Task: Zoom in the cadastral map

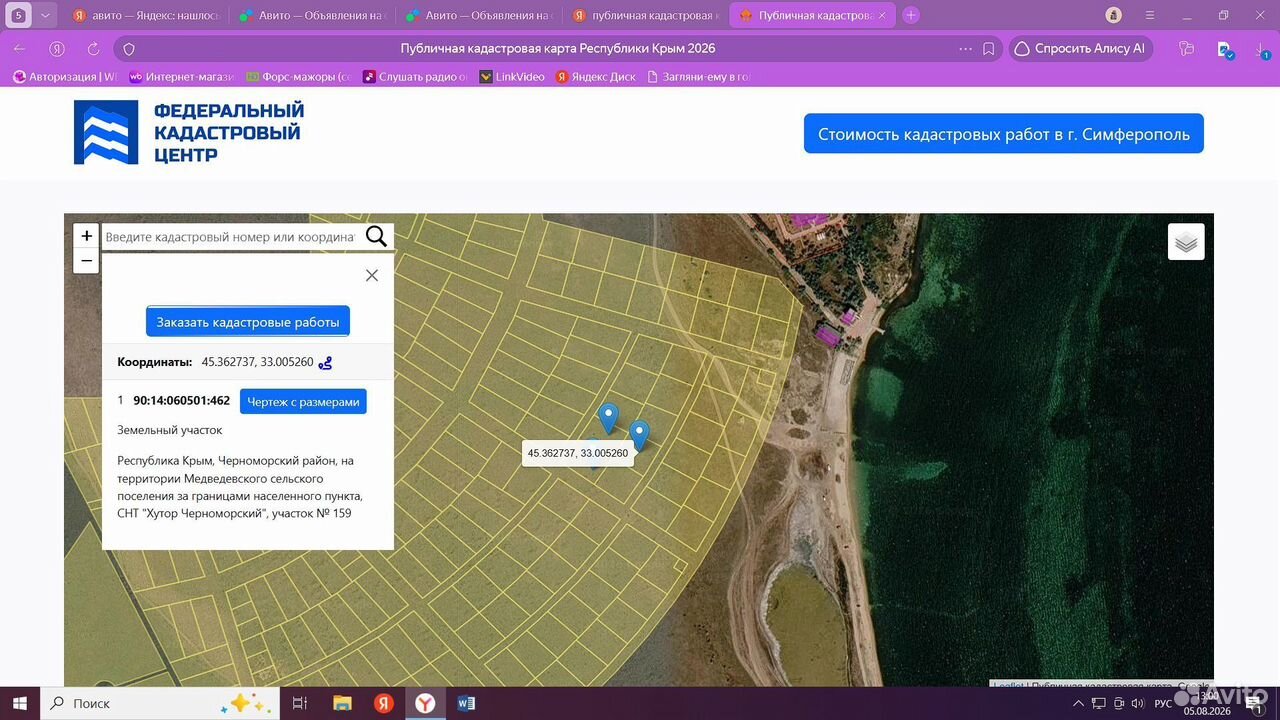Action: pos(87,236)
